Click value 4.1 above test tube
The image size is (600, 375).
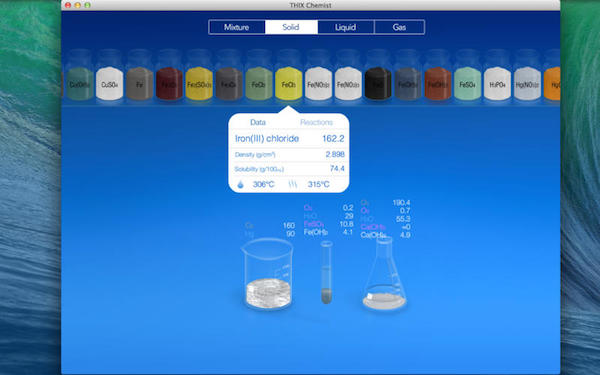pyautogui.click(x=348, y=232)
